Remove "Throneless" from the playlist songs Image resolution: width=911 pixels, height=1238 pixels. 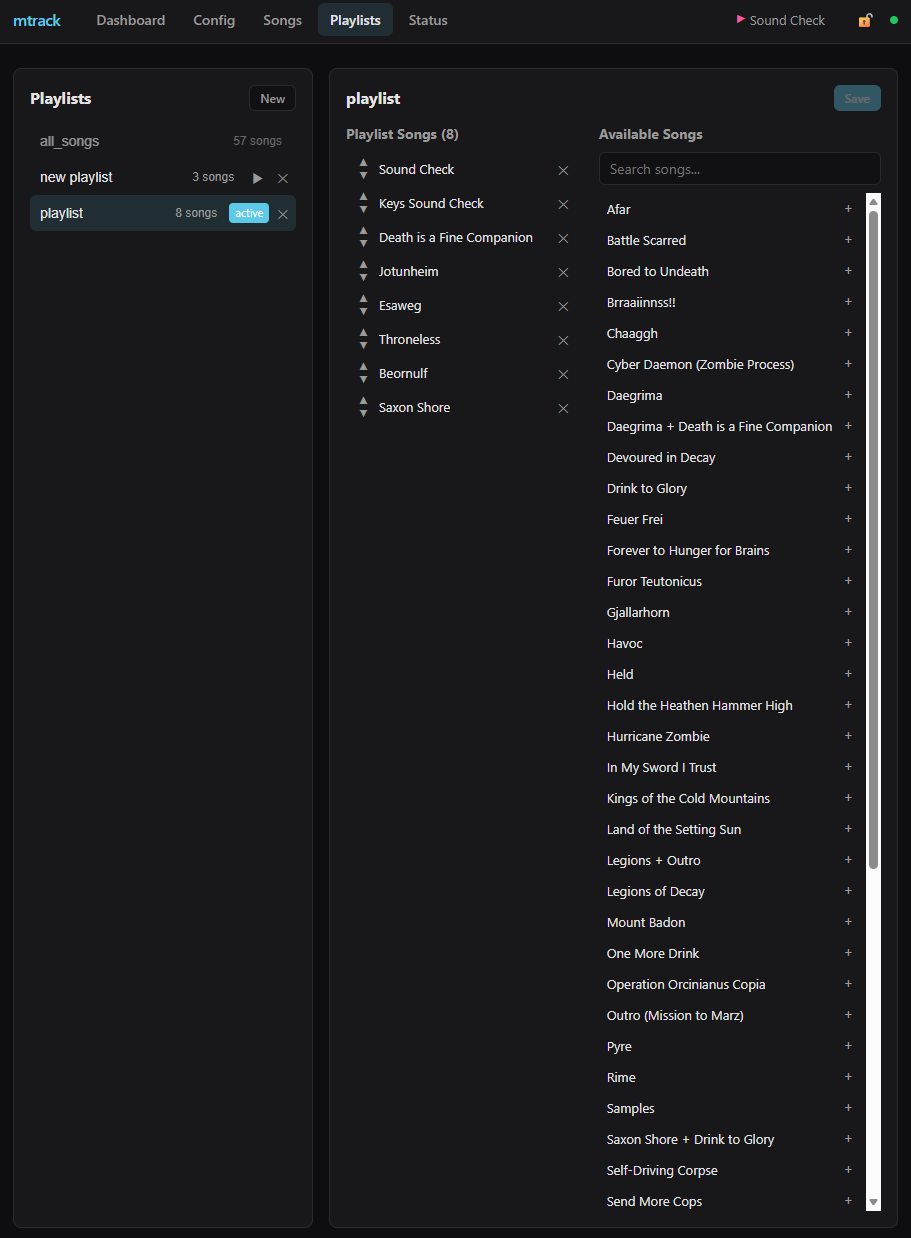click(x=563, y=340)
